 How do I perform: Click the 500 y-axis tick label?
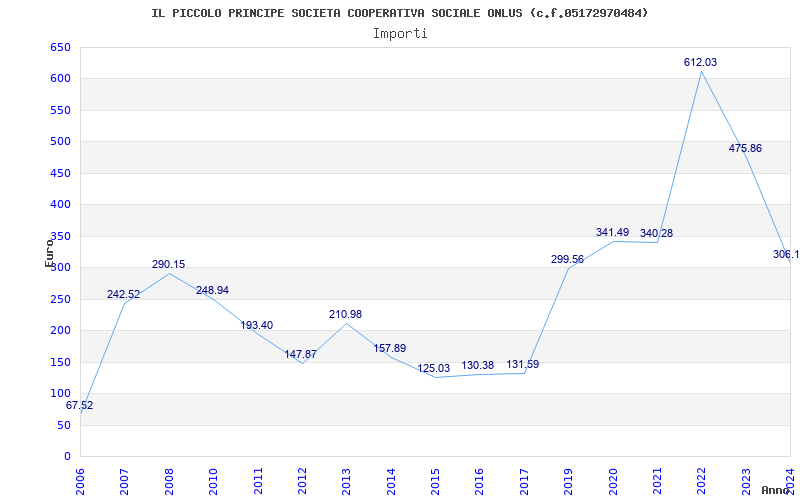[x=60, y=141]
